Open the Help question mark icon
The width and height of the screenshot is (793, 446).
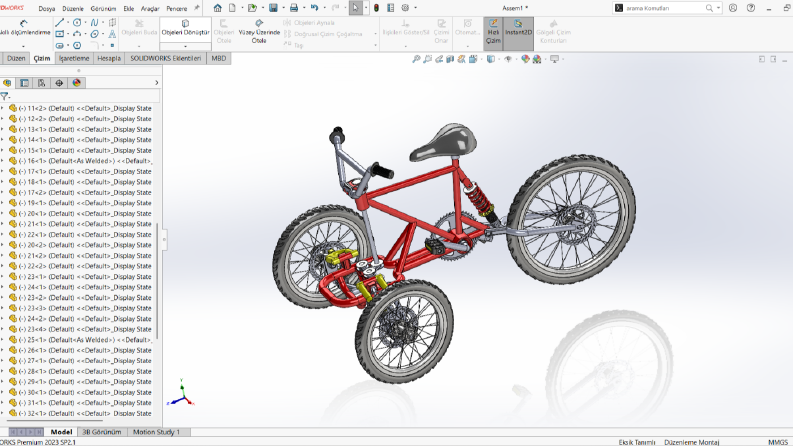click(x=751, y=8)
